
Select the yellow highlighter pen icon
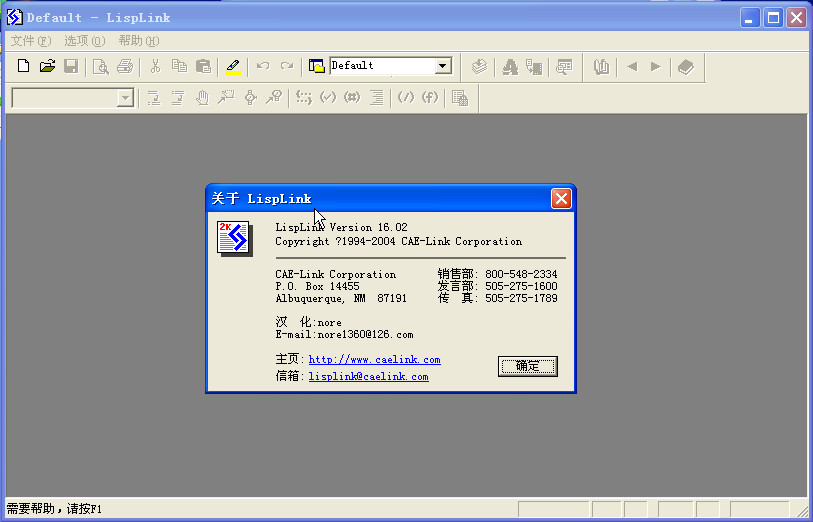(233, 66)
